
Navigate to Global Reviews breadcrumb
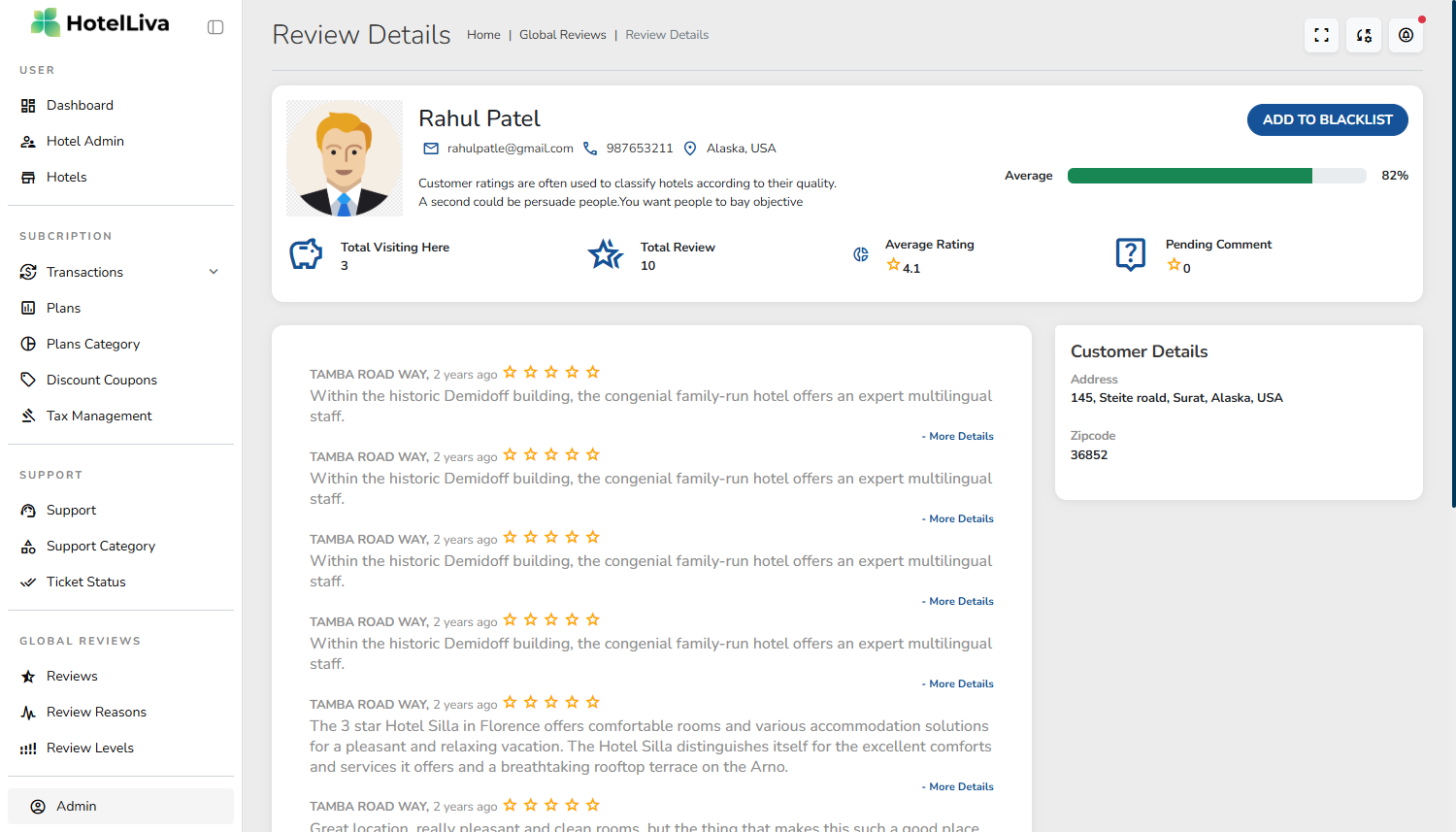pyautogui.click(x=562, y=35)
